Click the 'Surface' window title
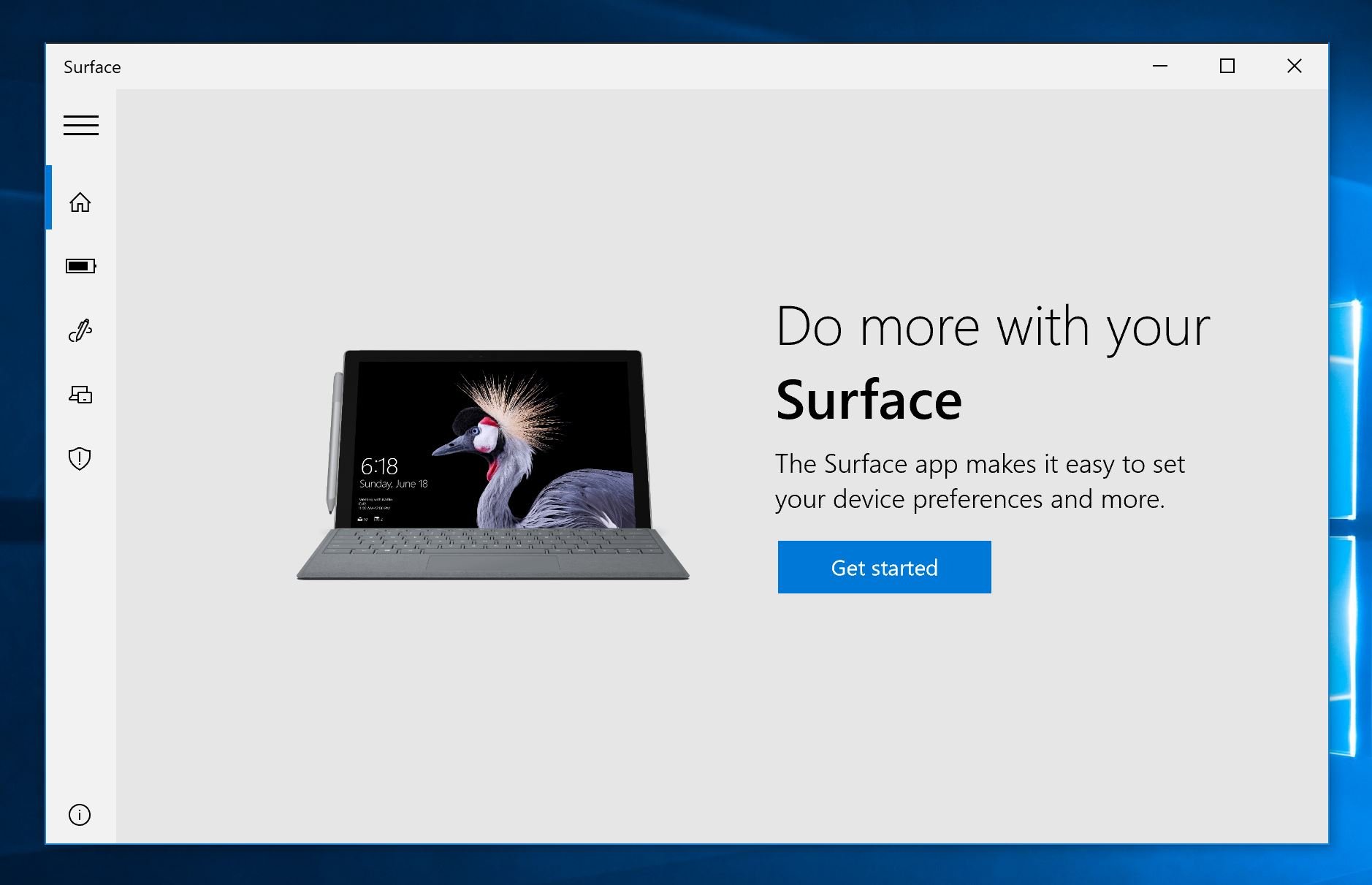Screen dimensions: 1372x885 point(92,67)
